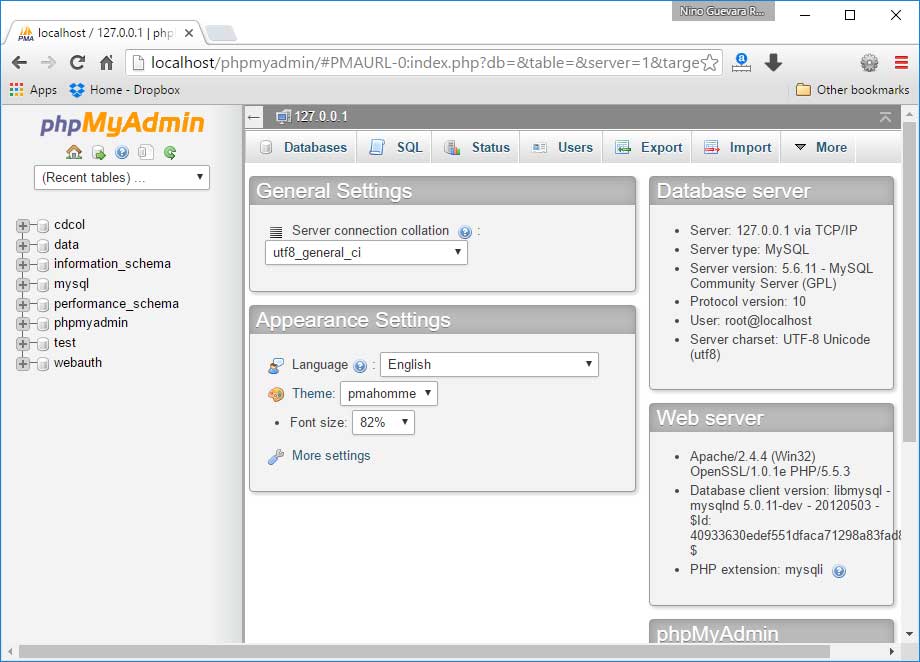Screen dimensions: 920x662
Task: Expand the cdcol database tree node
Action: click(23, 226)
